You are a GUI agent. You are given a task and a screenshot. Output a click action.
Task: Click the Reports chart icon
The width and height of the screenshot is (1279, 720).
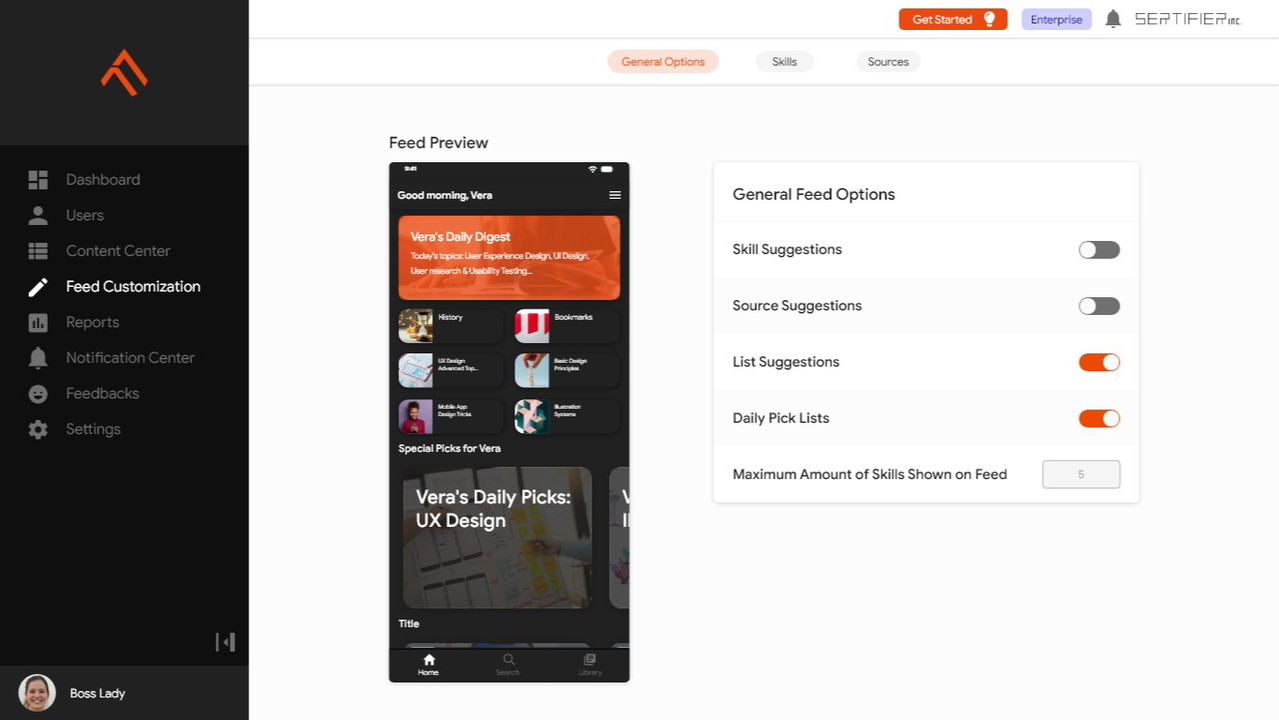pos(38,322)
